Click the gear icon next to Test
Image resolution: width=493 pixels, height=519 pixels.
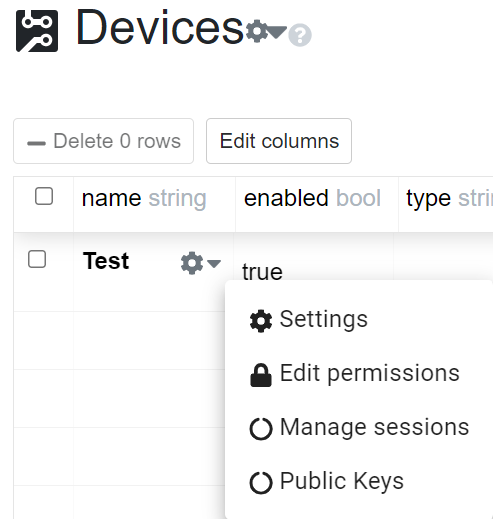(192, 263)
